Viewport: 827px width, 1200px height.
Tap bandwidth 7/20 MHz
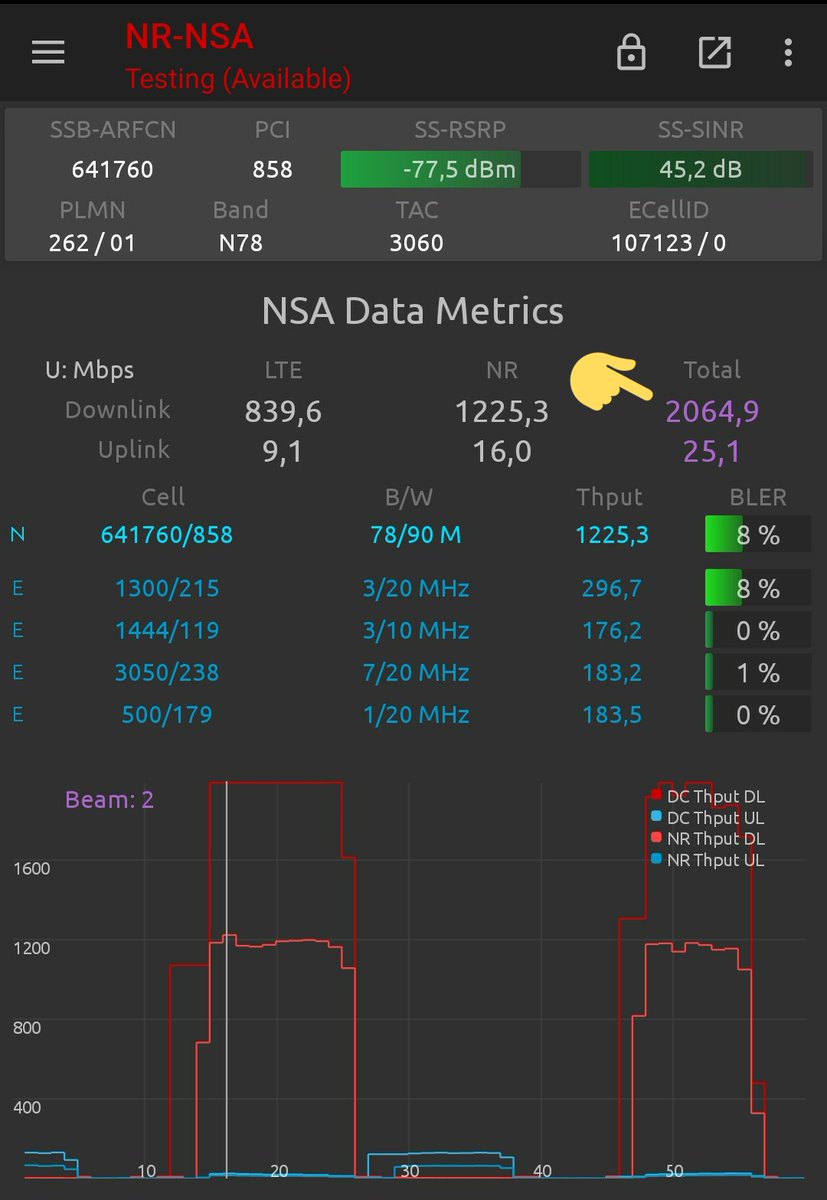[x=416, y=673]
